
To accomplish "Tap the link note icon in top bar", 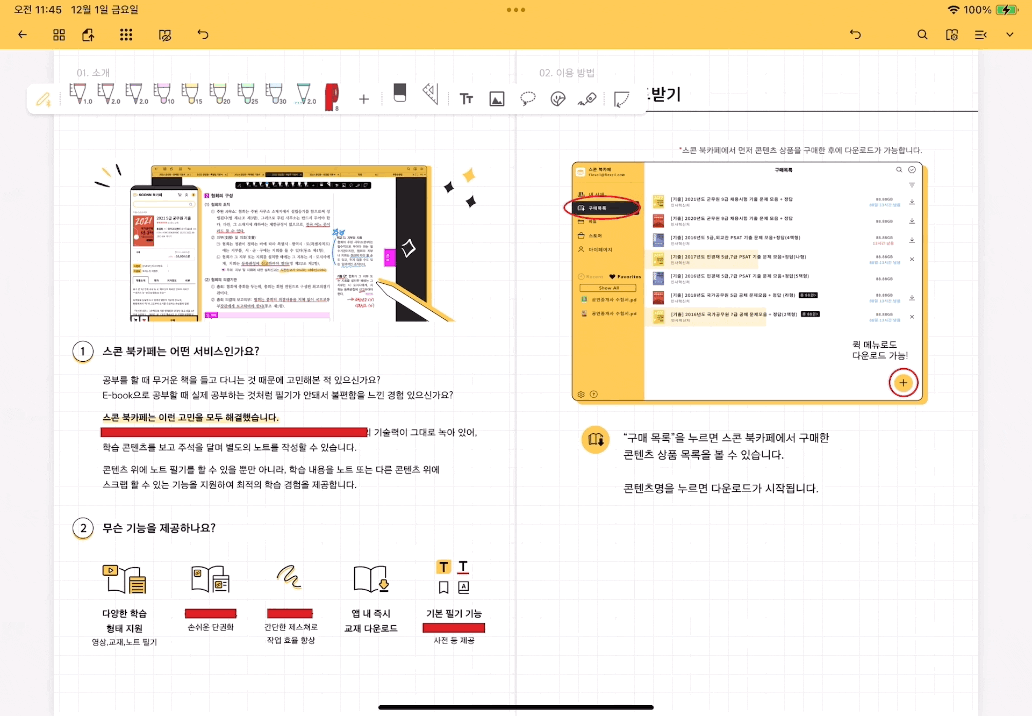I will (165, 35).
